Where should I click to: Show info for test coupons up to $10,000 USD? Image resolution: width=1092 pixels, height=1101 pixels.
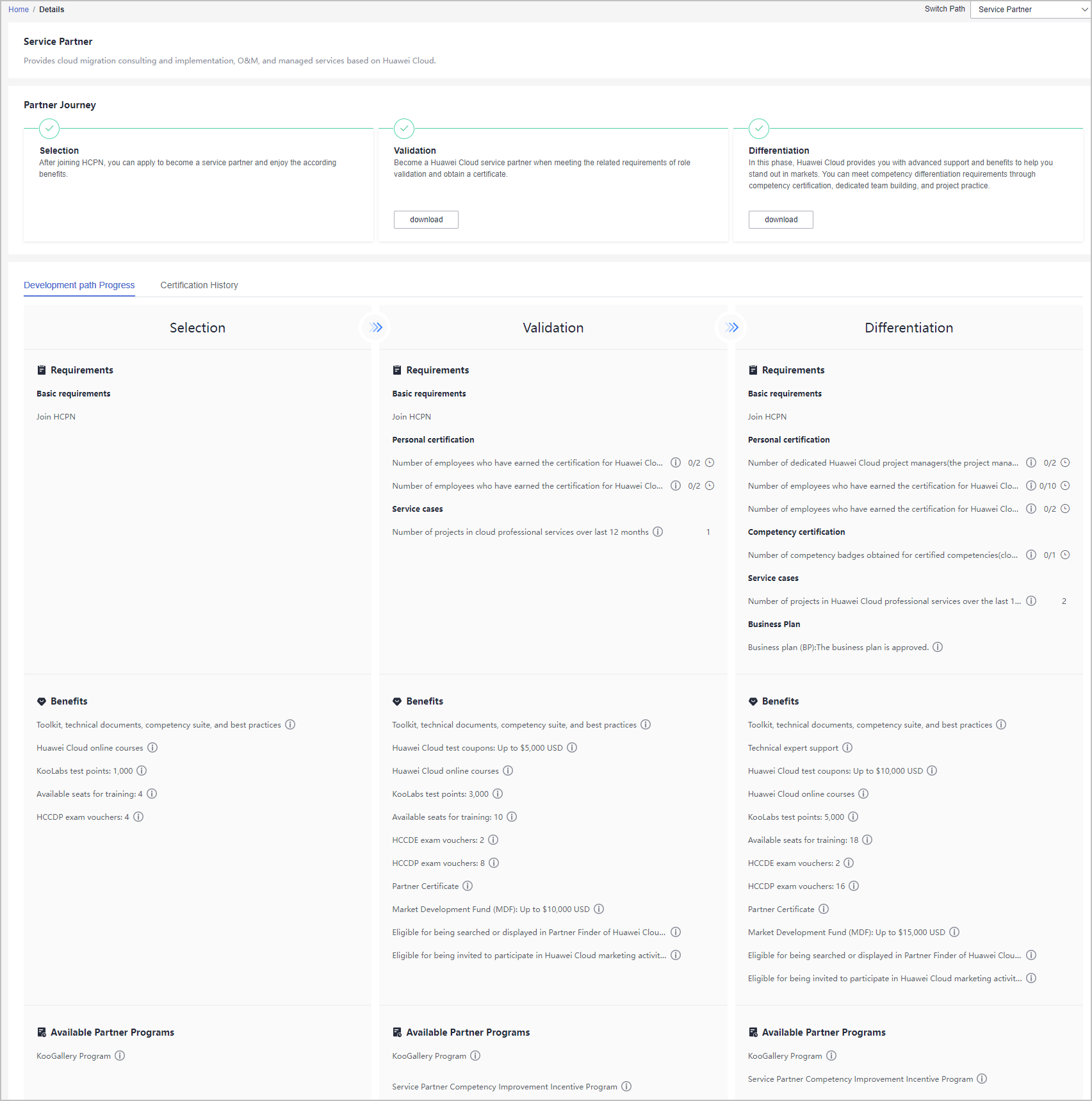[932, 771]
